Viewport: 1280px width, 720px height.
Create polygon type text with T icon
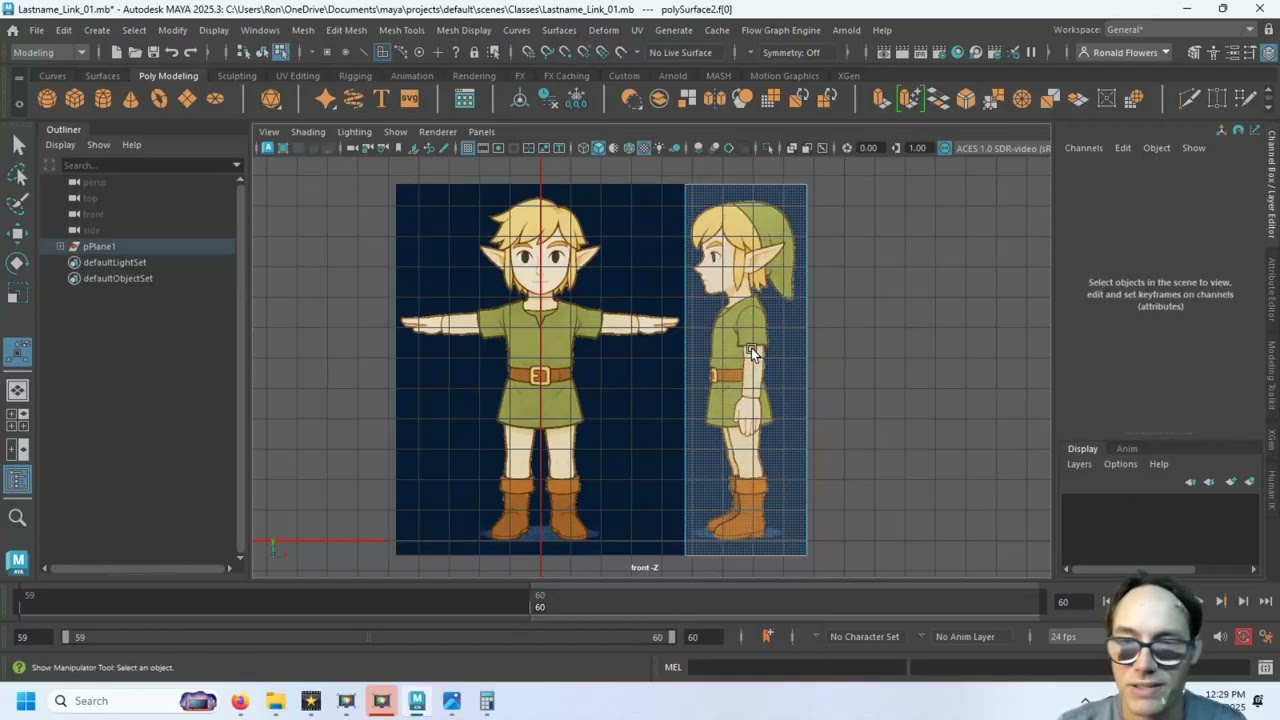pyautogui.click(x=381, y=98)
